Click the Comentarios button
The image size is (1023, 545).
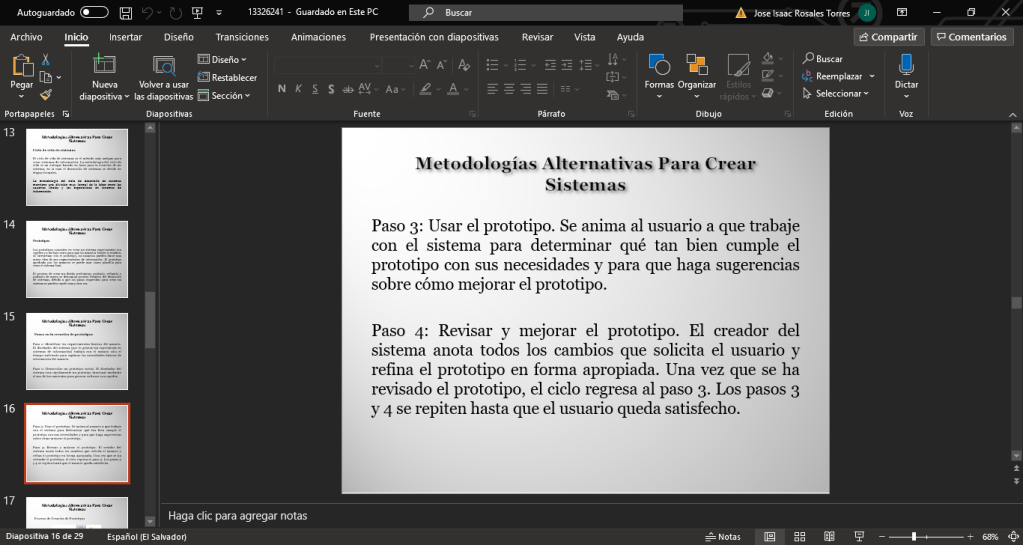(x=970, y=37)
